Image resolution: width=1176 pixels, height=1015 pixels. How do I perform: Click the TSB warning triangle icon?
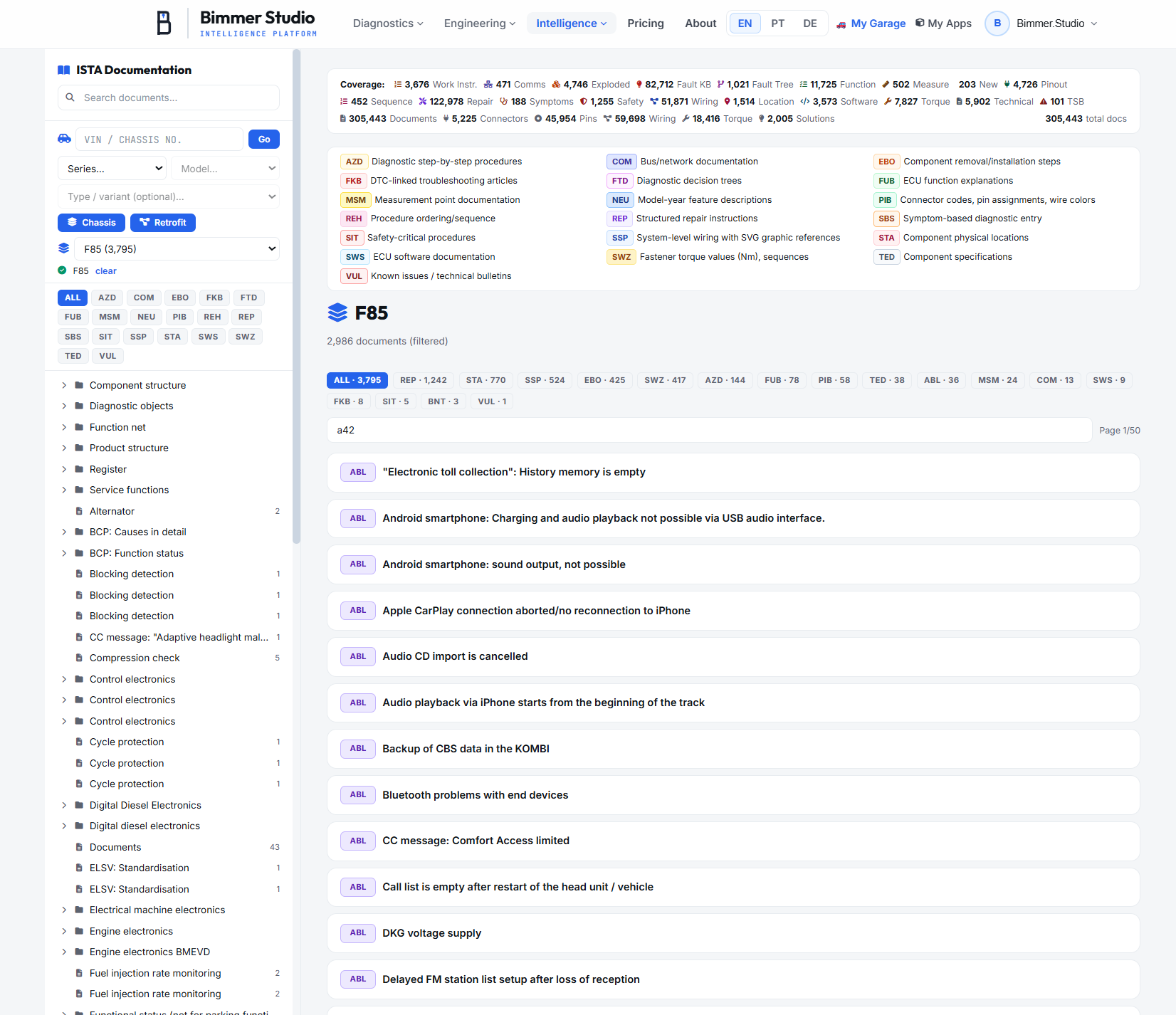[x=1044, y=102]
